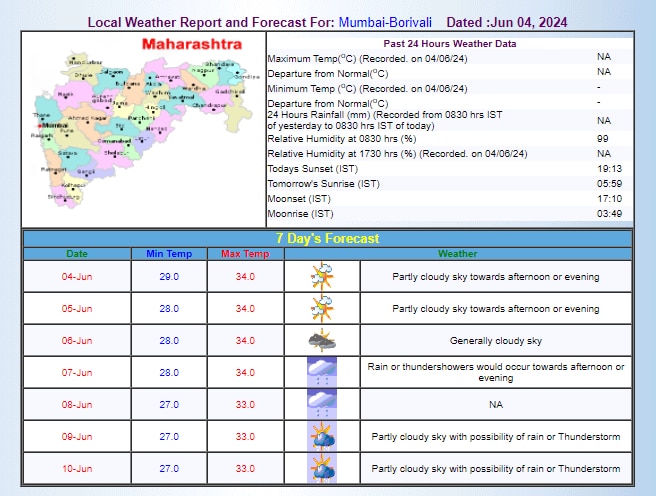Click the 07-Jun rain thundershower icon
This screenshot has width=656, height=496.
coord(322,372)
